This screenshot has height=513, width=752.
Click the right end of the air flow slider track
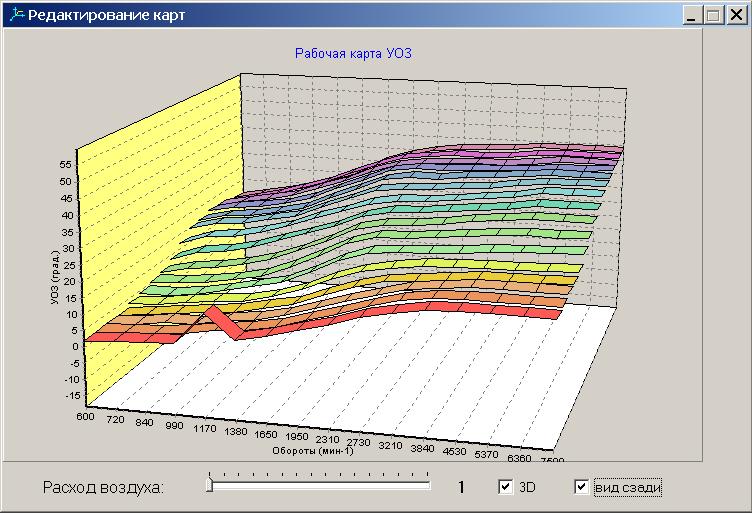point(427,486)
